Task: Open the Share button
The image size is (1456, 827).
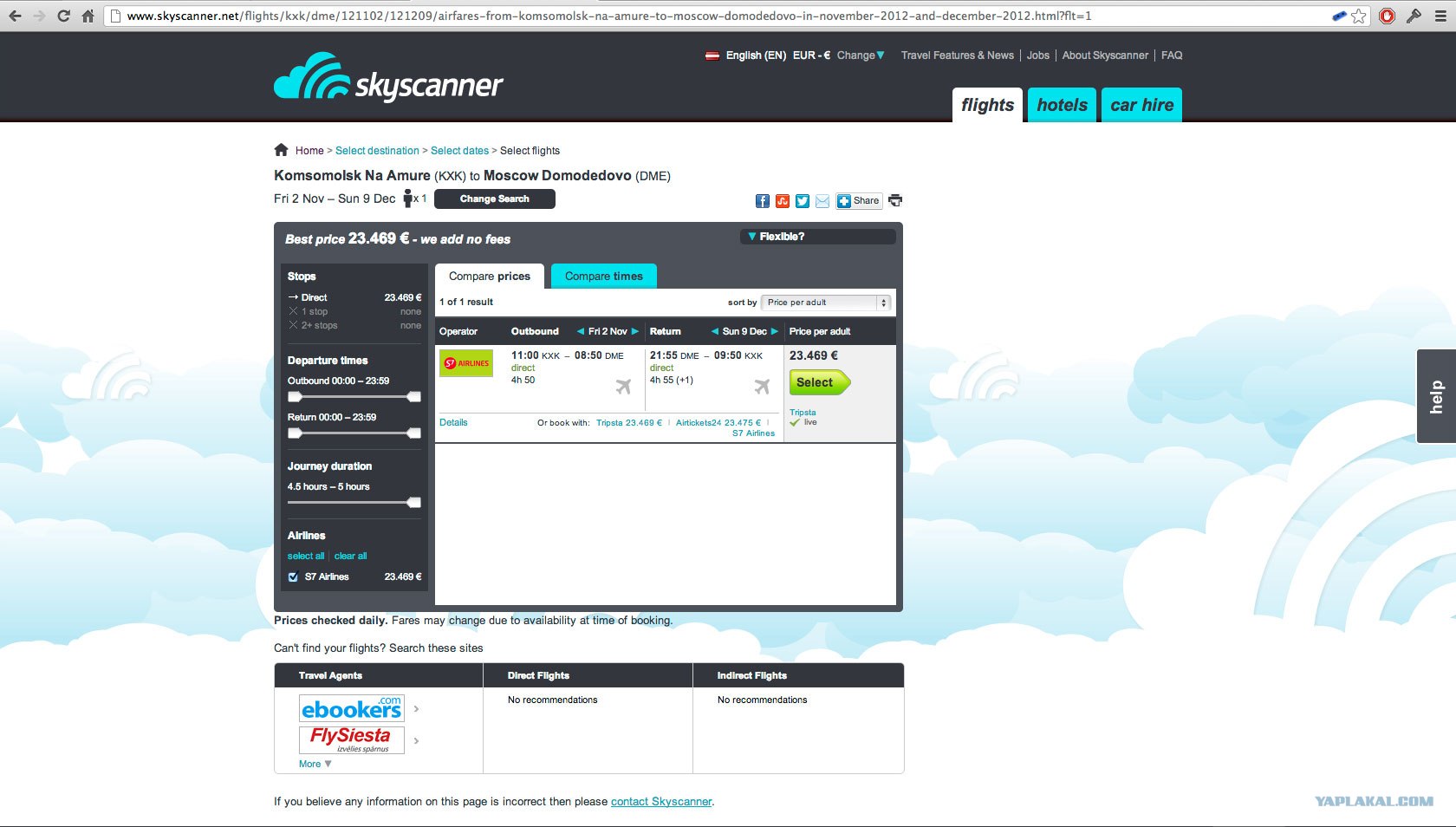Action: click(x=859, y=201)
